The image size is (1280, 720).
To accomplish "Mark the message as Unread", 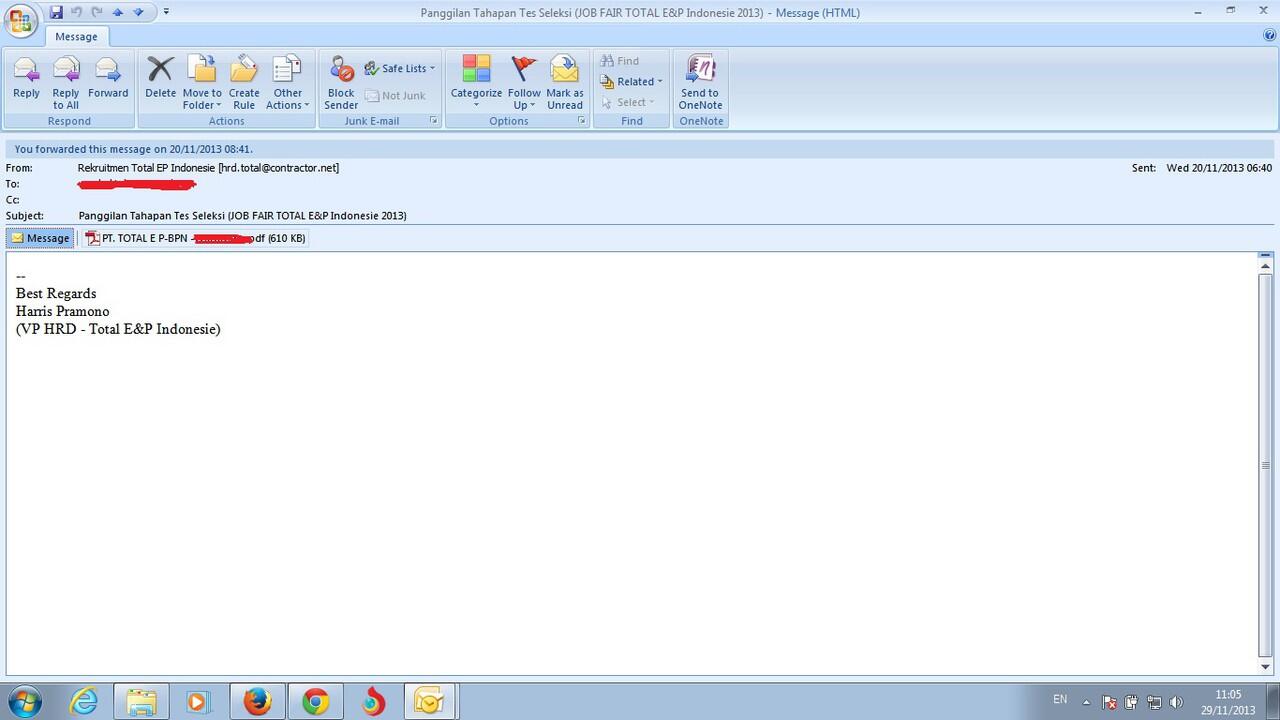I will click(565, 81).
